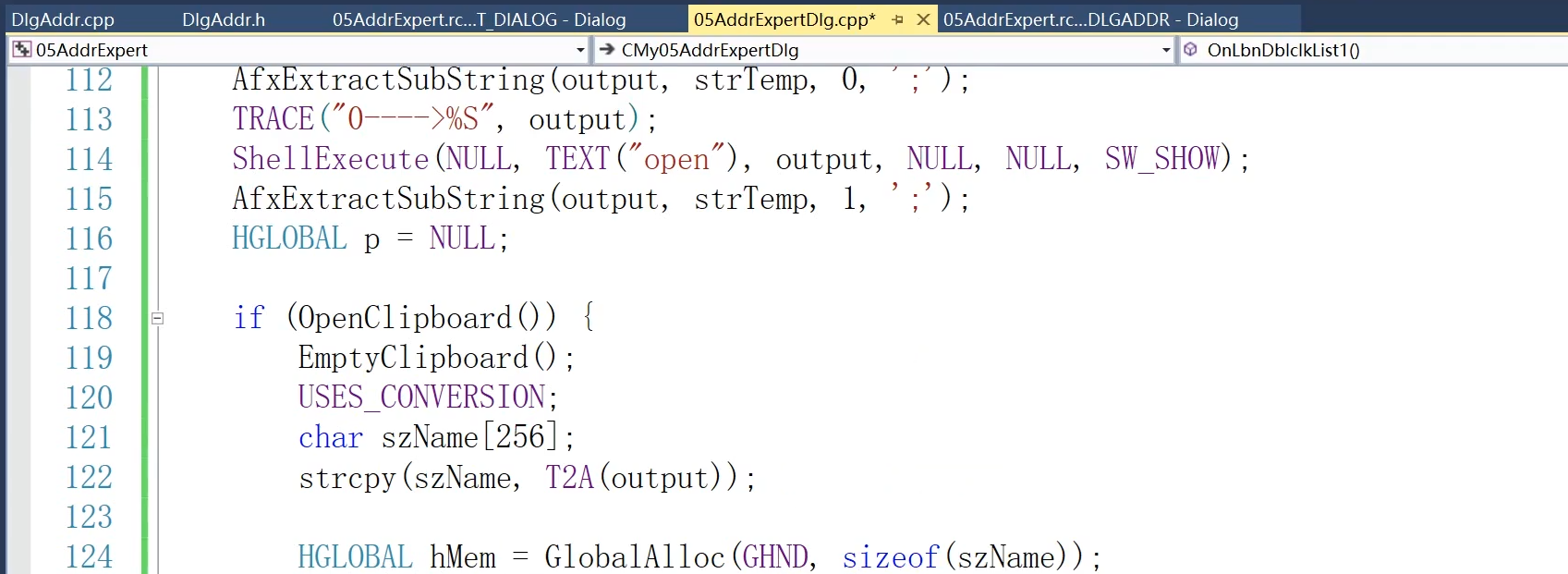Select the 05AddrExpertDlg.cpp* tab
This screenshot has height=574, width=1568.
pyautogui.click(x=784, y=19)
